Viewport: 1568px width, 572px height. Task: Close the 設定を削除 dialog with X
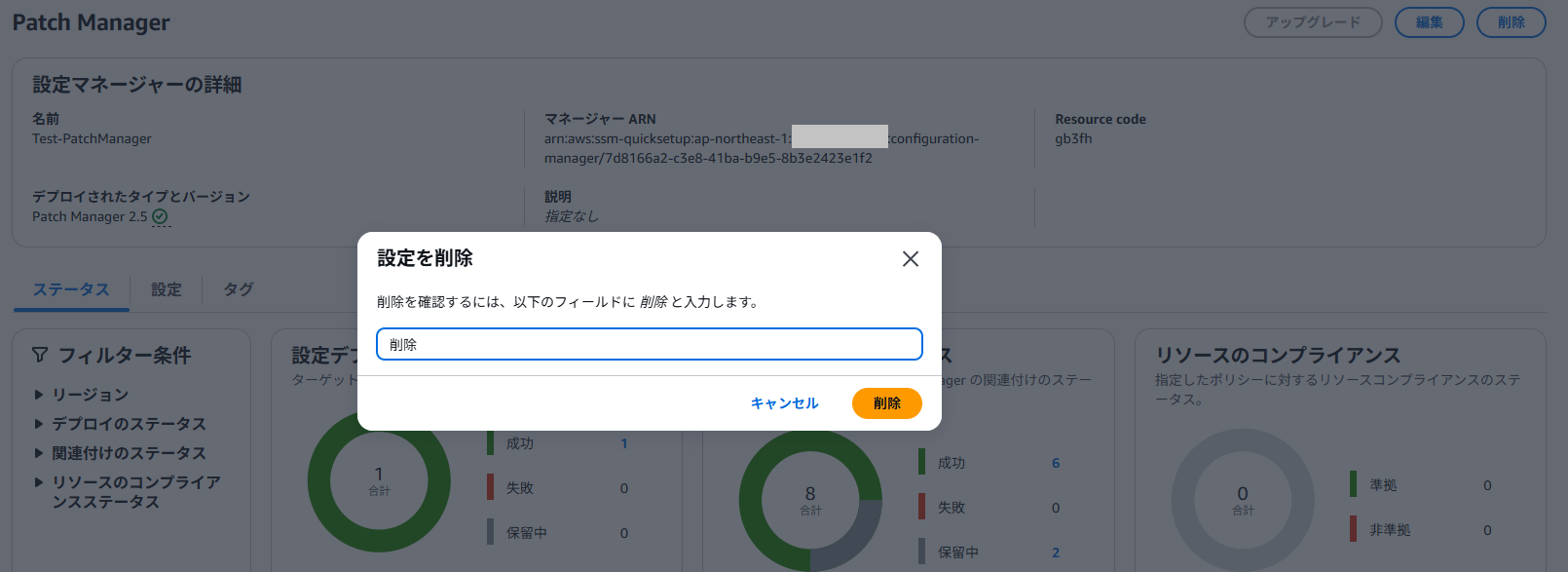911,259
